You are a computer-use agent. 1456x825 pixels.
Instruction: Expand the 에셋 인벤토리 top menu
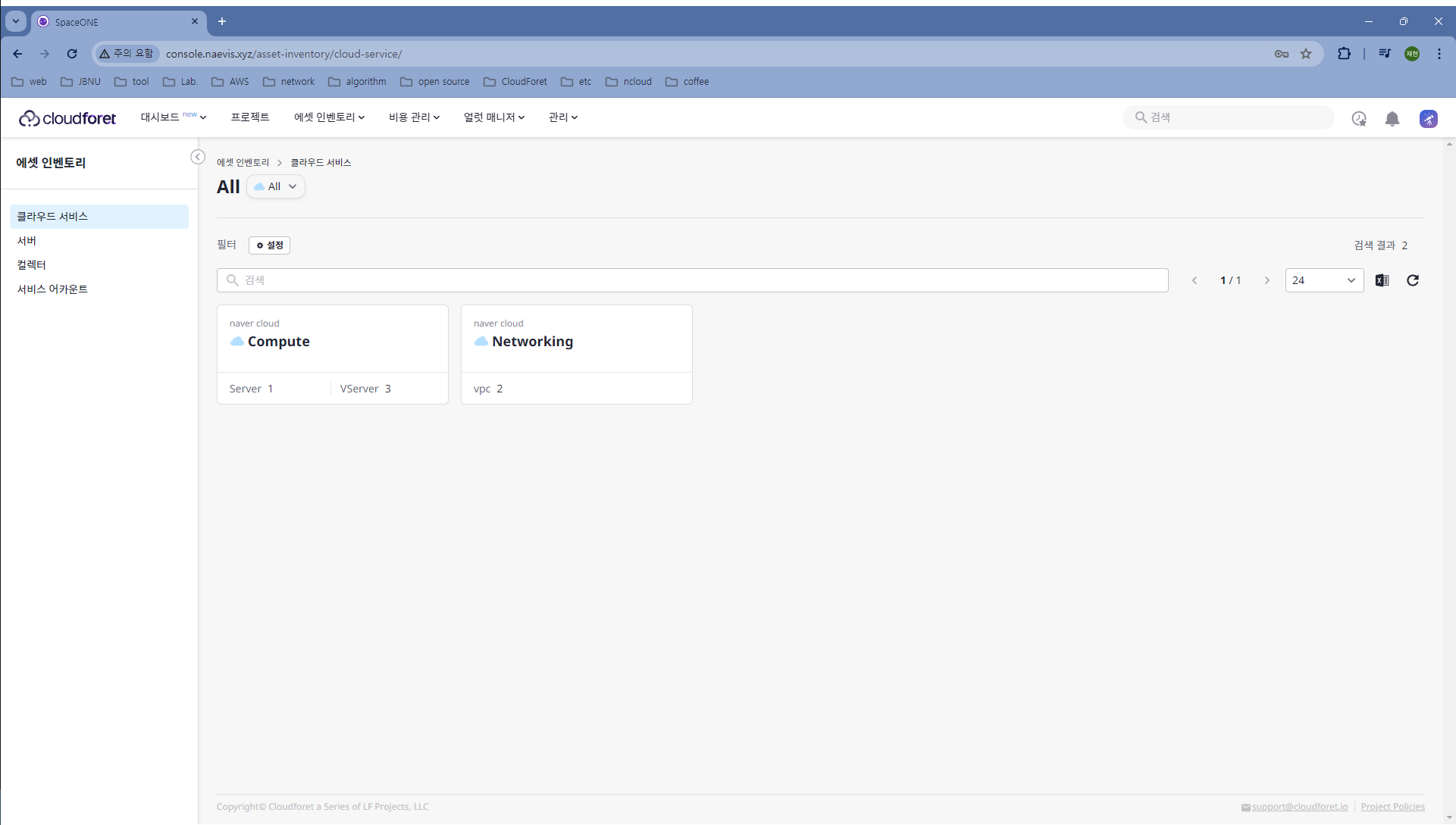(x=329, y=117)
